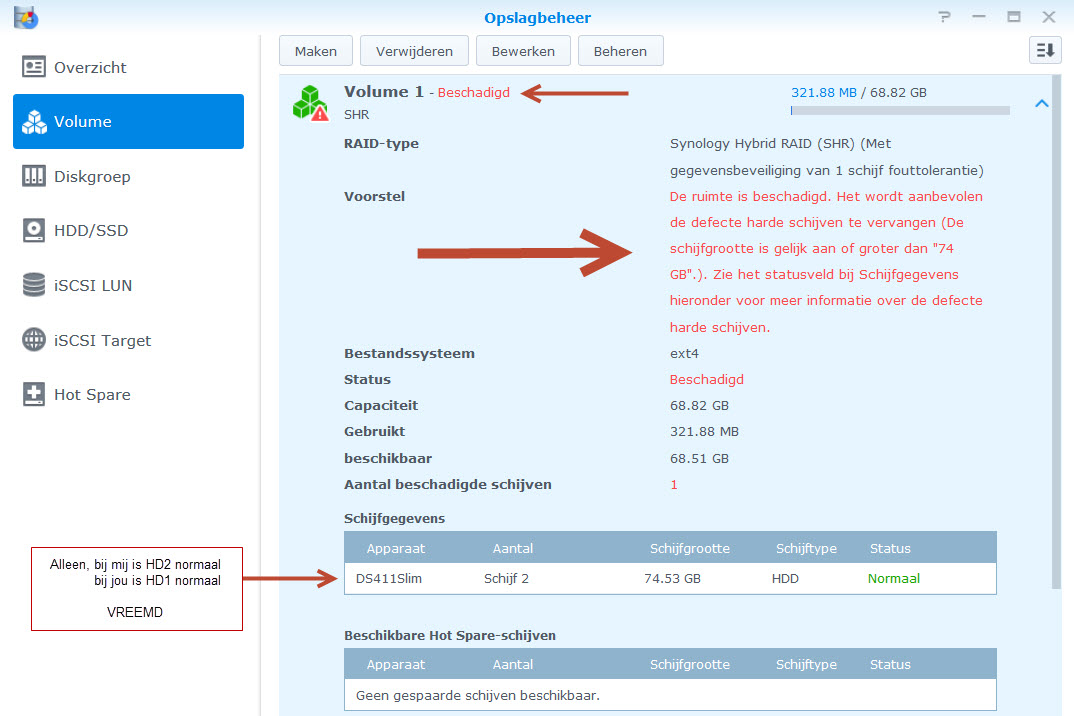Open the help question mark button
The width and height of the screenshot is (1074, 716).
[944, 17]
